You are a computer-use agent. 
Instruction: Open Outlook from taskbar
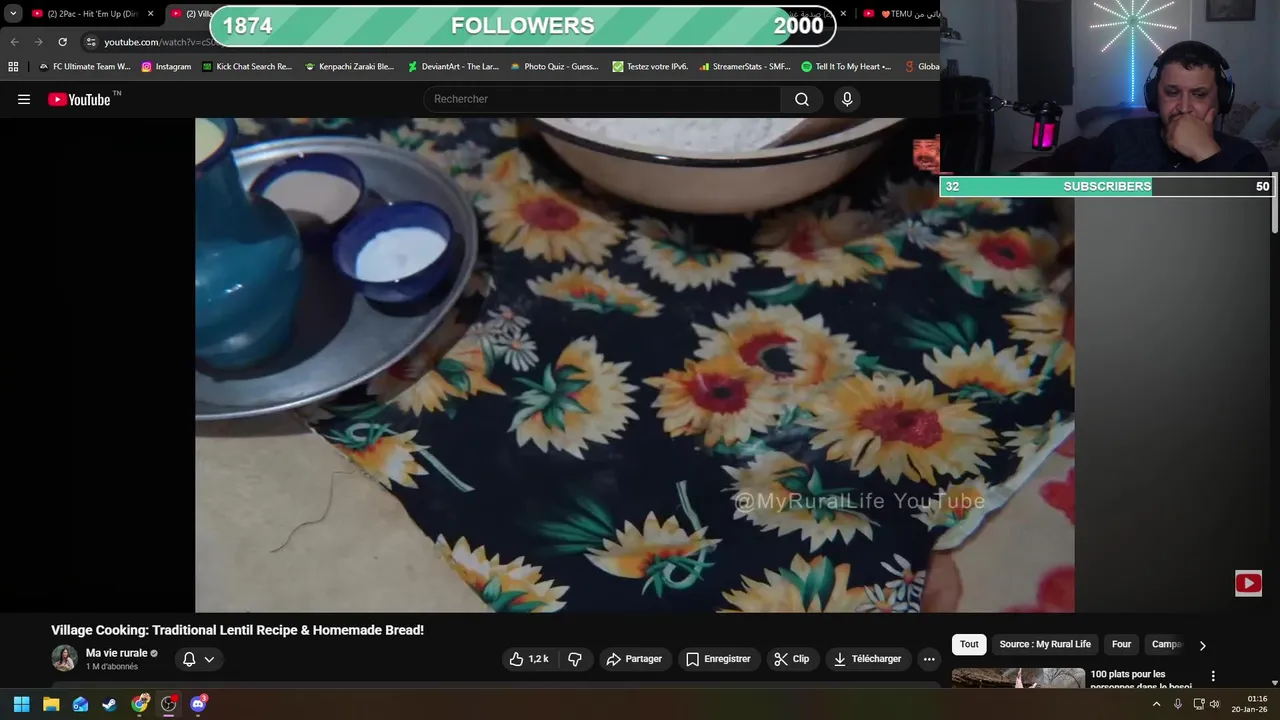coord(80,704)
